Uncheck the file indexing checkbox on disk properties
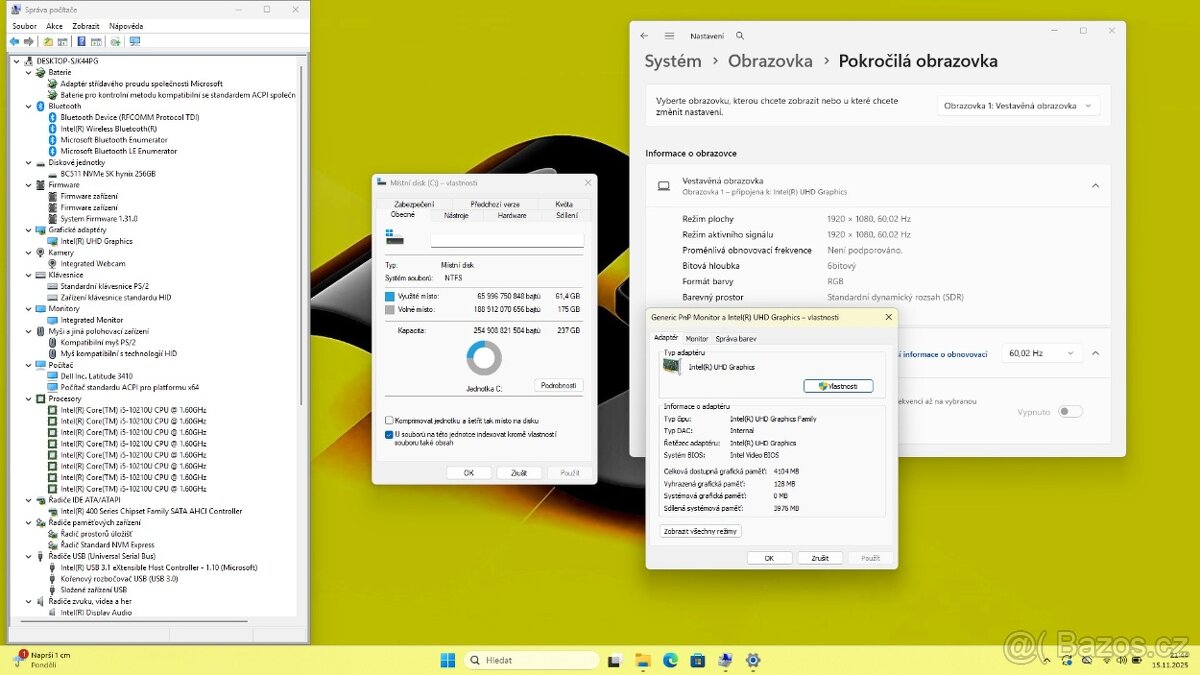 (388, 435)
